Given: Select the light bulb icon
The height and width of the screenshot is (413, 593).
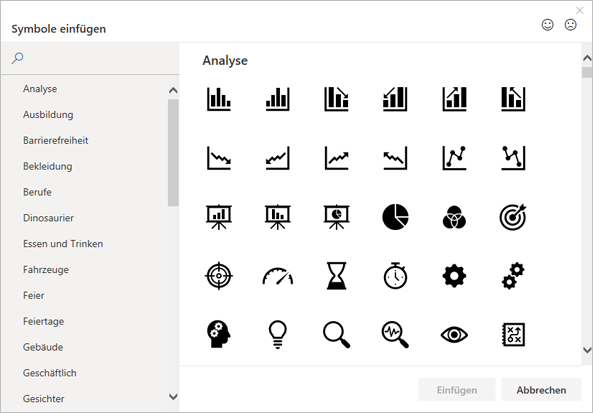Looking at the screenshot, I should click(x=278, y=334).
